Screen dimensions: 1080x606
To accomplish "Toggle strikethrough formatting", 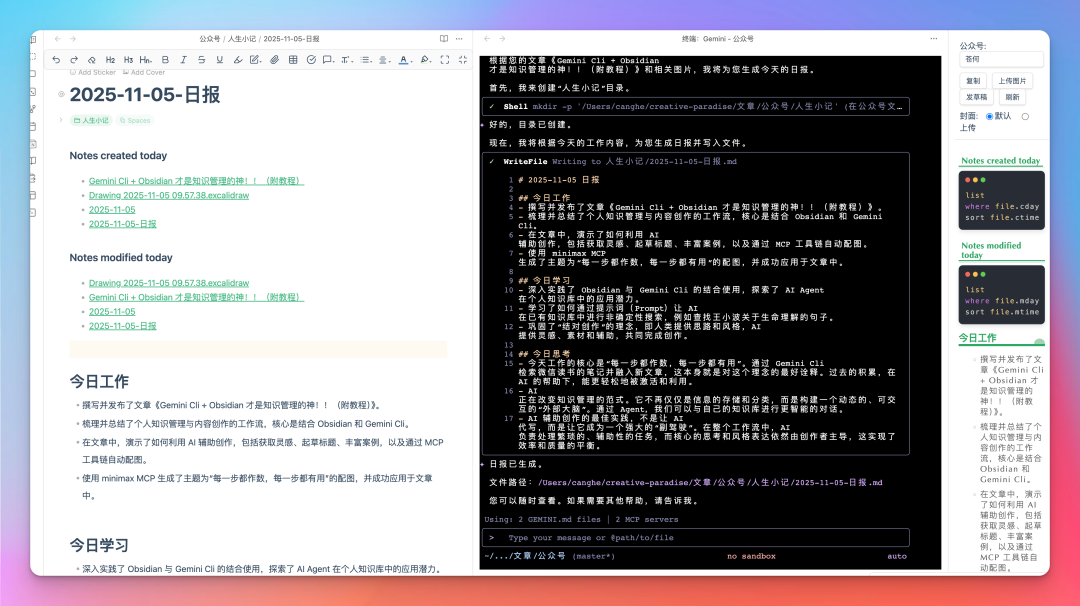I will tap(201, 60).
